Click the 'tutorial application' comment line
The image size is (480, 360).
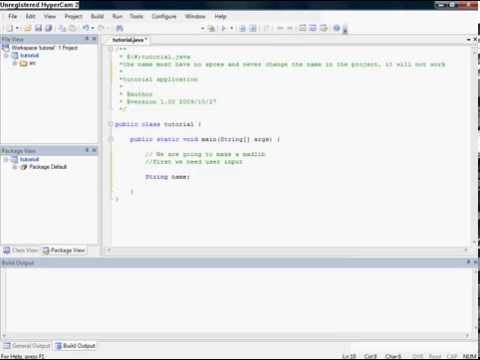point(159,79)
